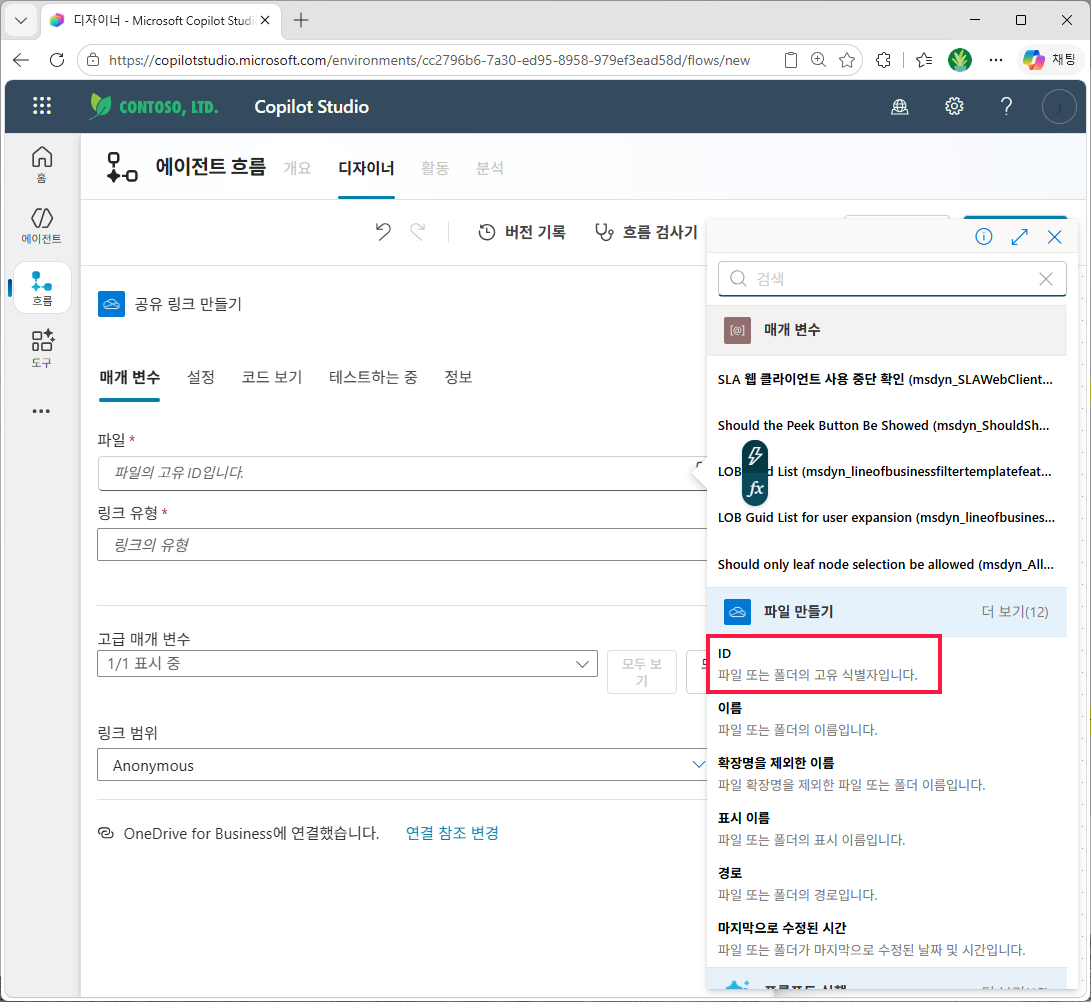This screenshot has height=1002, width=1091.
Task: Choose 표시 이름 dynamic content item
Action: [x=886, y=829]
